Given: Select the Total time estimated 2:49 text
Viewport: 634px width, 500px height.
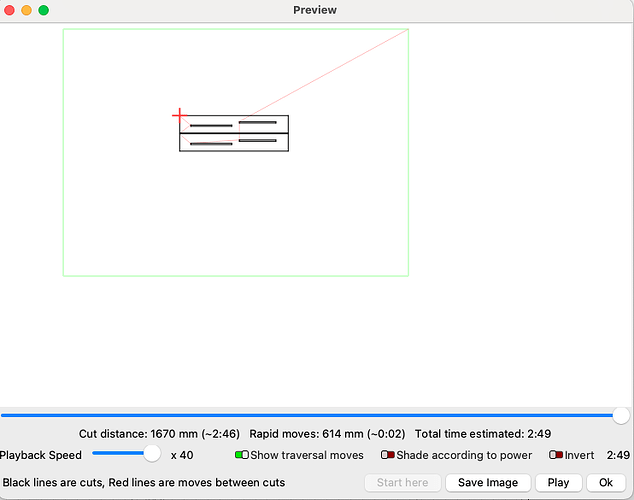Looking at the screenshot, I should tap(483, 434).
